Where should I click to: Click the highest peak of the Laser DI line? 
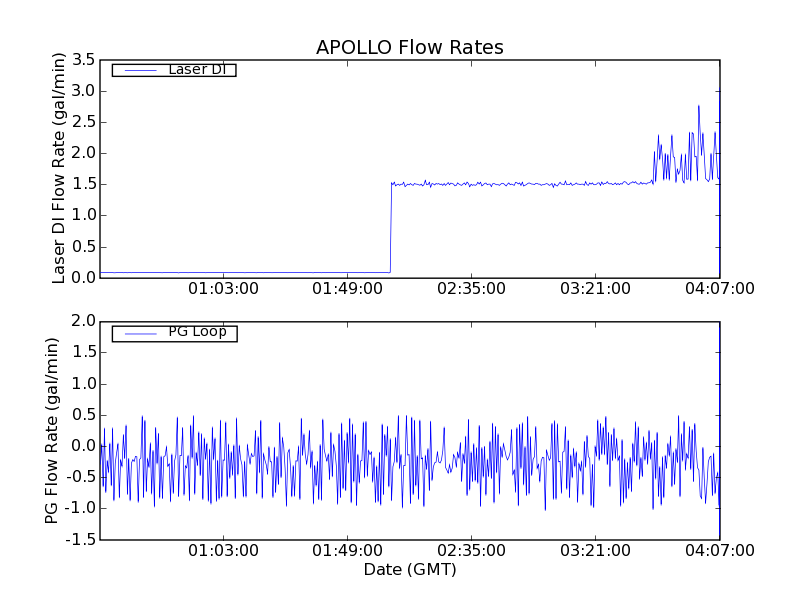pos(699,106)
